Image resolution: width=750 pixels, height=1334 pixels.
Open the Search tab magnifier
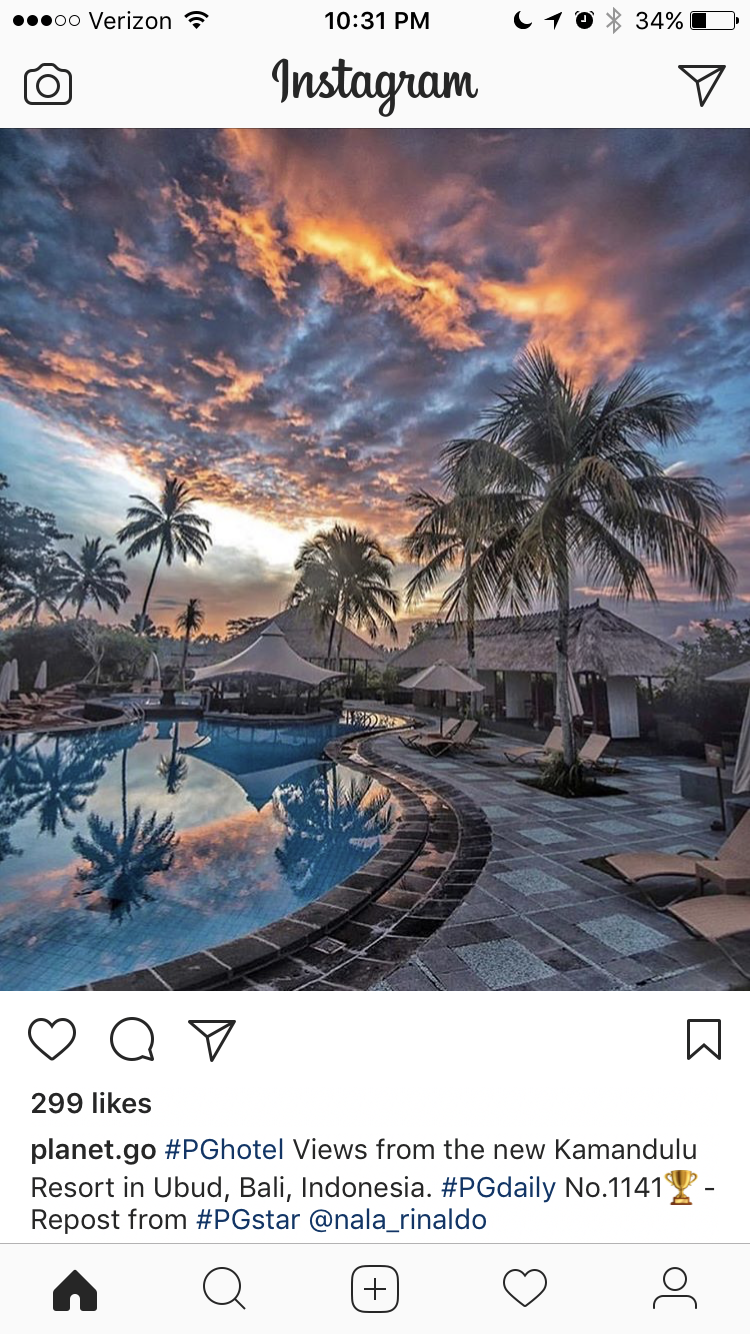coord(224,1289)
